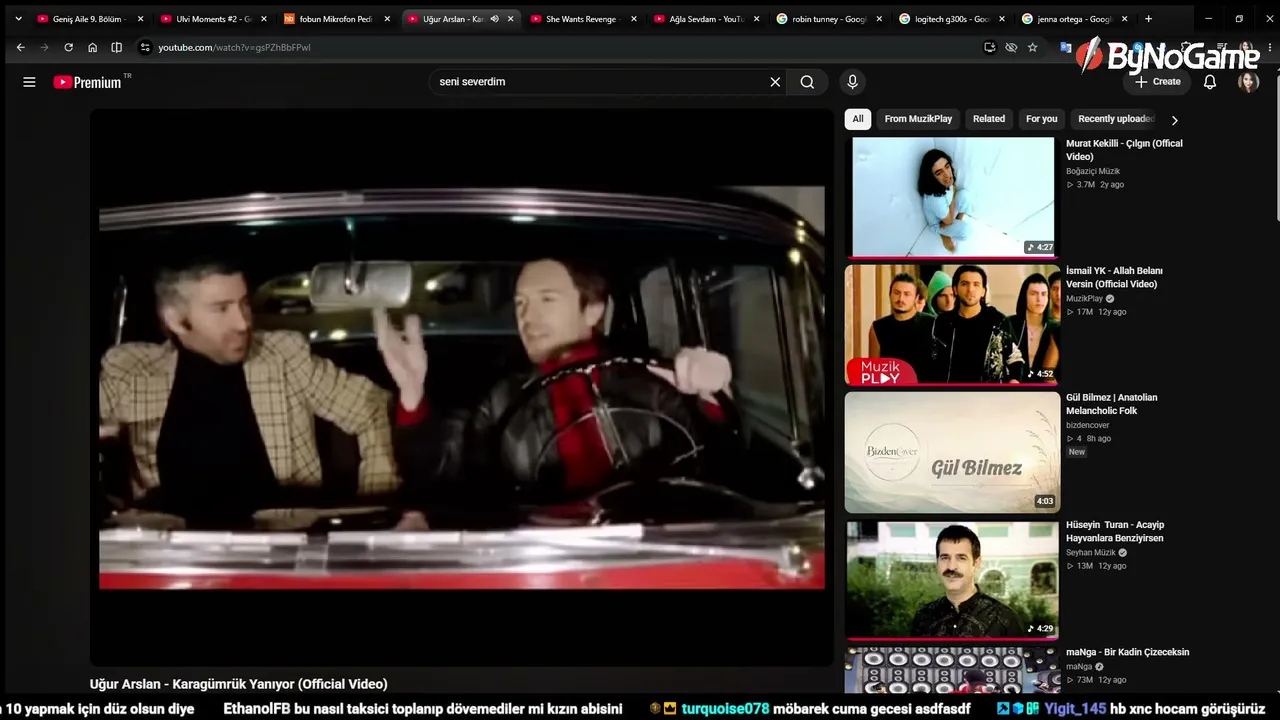The width and height of the screenshot is (1280, 720).
Task: Visit the Seyhan Müzik channel
Action: 1091,552
